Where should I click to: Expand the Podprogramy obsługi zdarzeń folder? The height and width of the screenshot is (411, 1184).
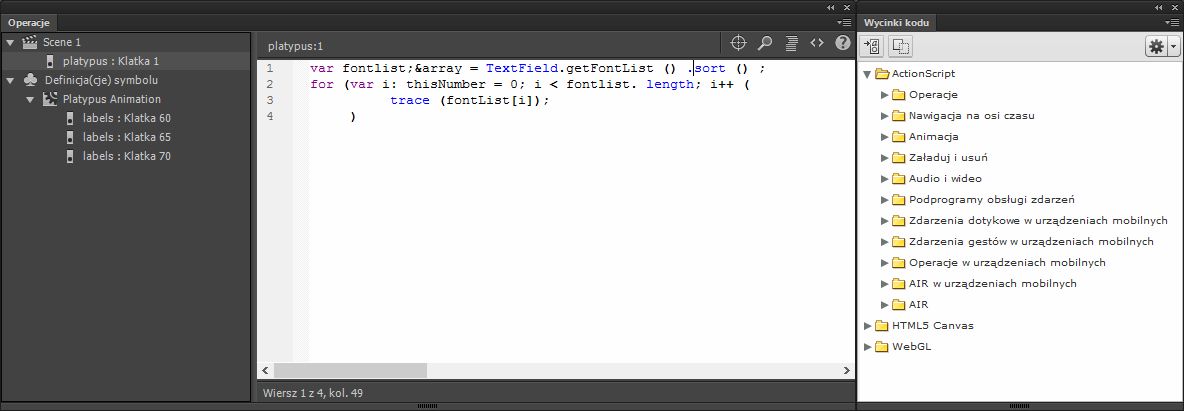[884, 200]
